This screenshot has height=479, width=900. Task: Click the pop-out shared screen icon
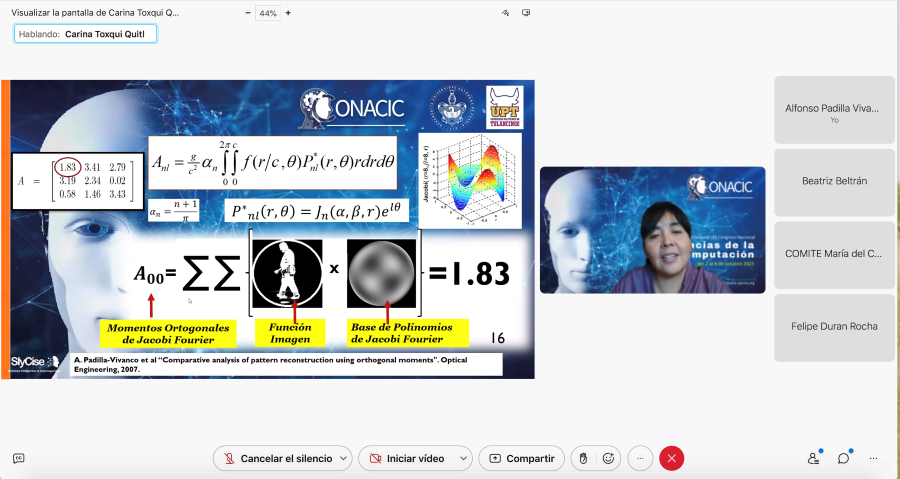[526, 13]
